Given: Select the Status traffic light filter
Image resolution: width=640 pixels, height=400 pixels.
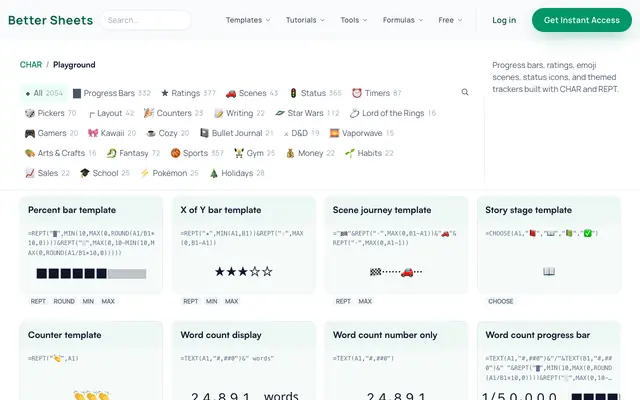Looking at the screenshot, I should 316,93.
